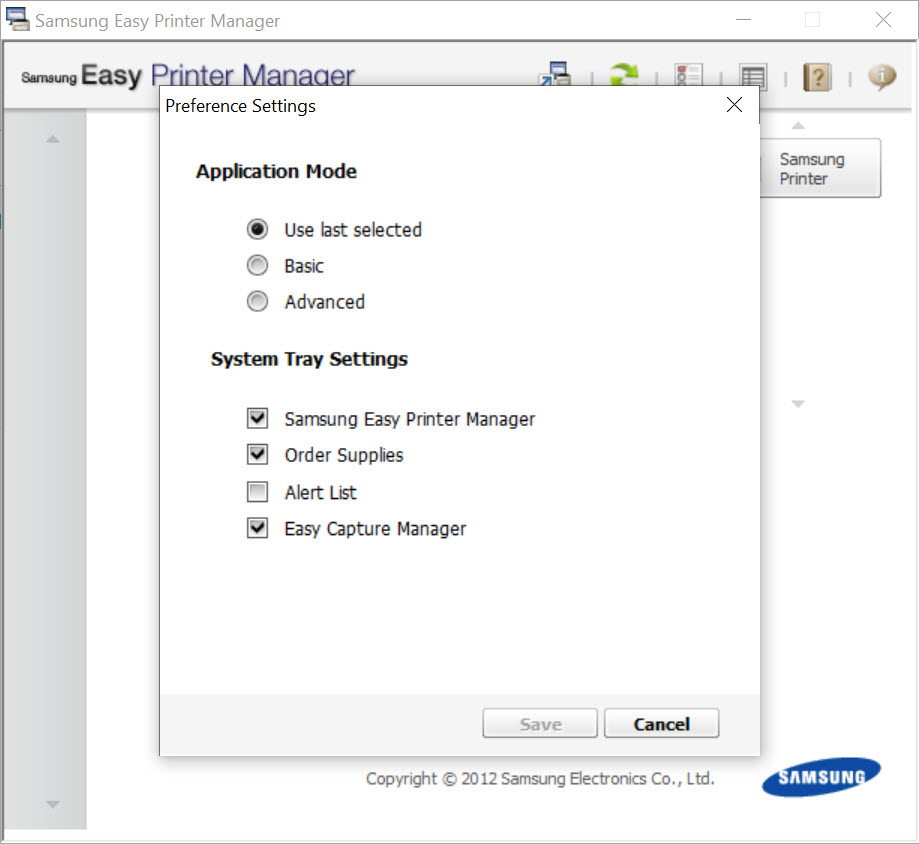
Task: Click the down arrow below Samsung Printer
Action: click(798, 404)
